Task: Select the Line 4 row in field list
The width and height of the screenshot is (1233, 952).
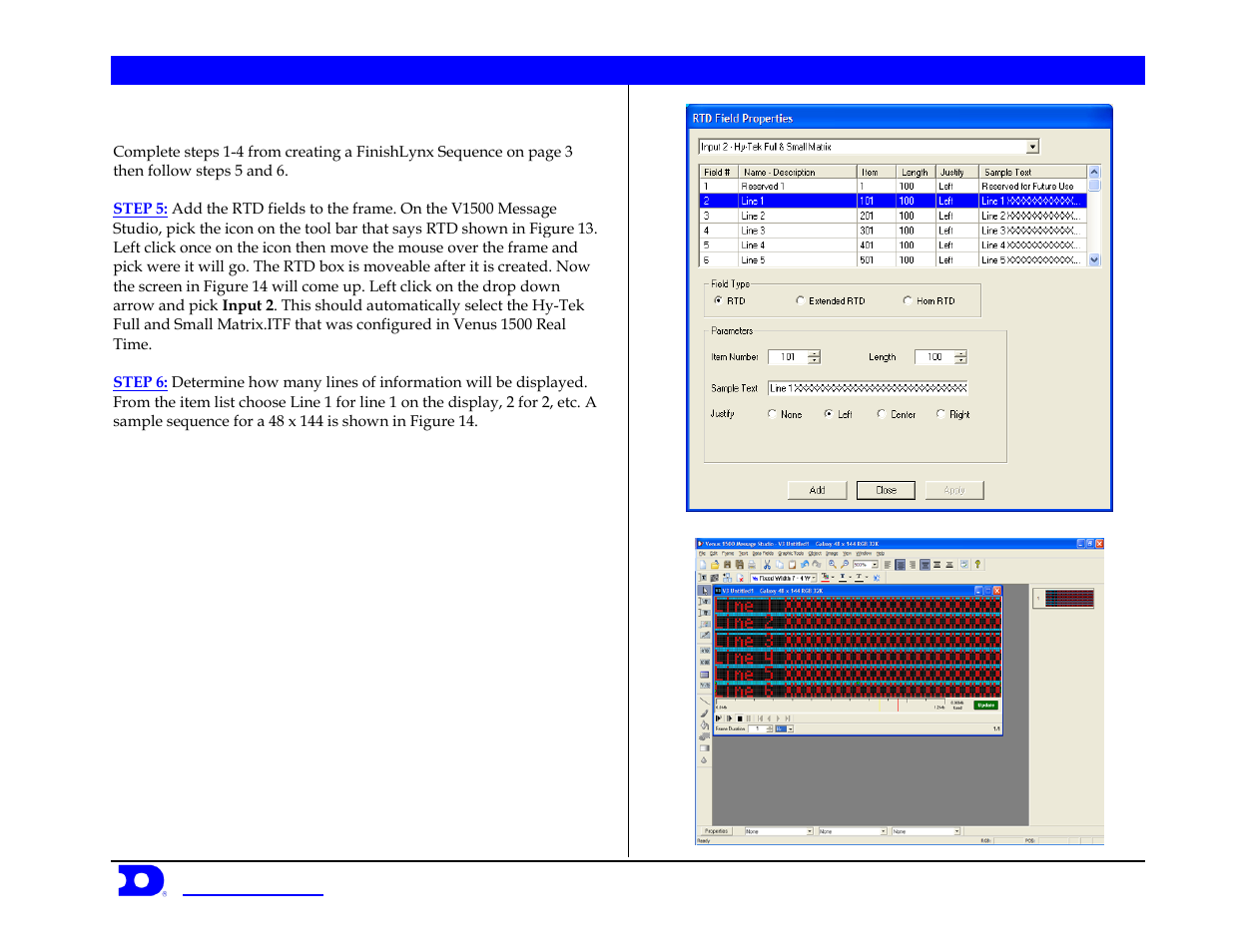Action: pyautogui.click(x=893, y=244)
